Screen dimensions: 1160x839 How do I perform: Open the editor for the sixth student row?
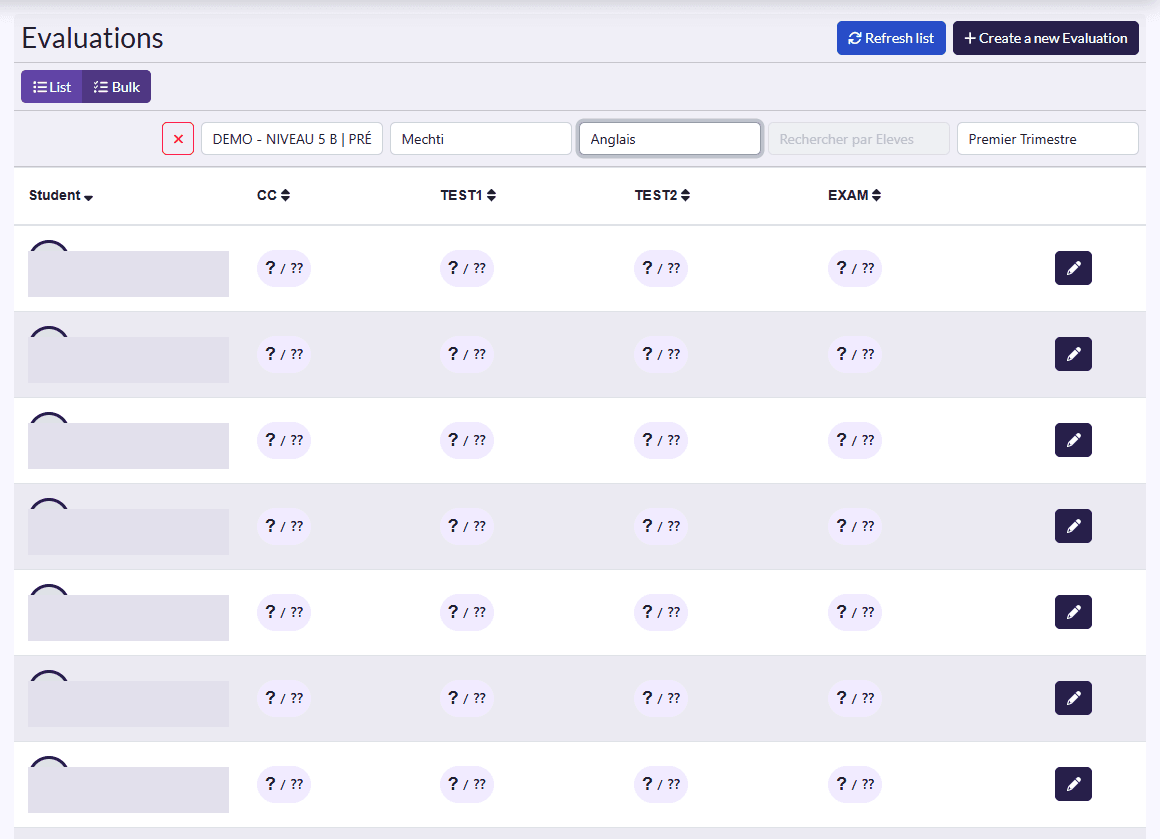tap(1073, 698)
